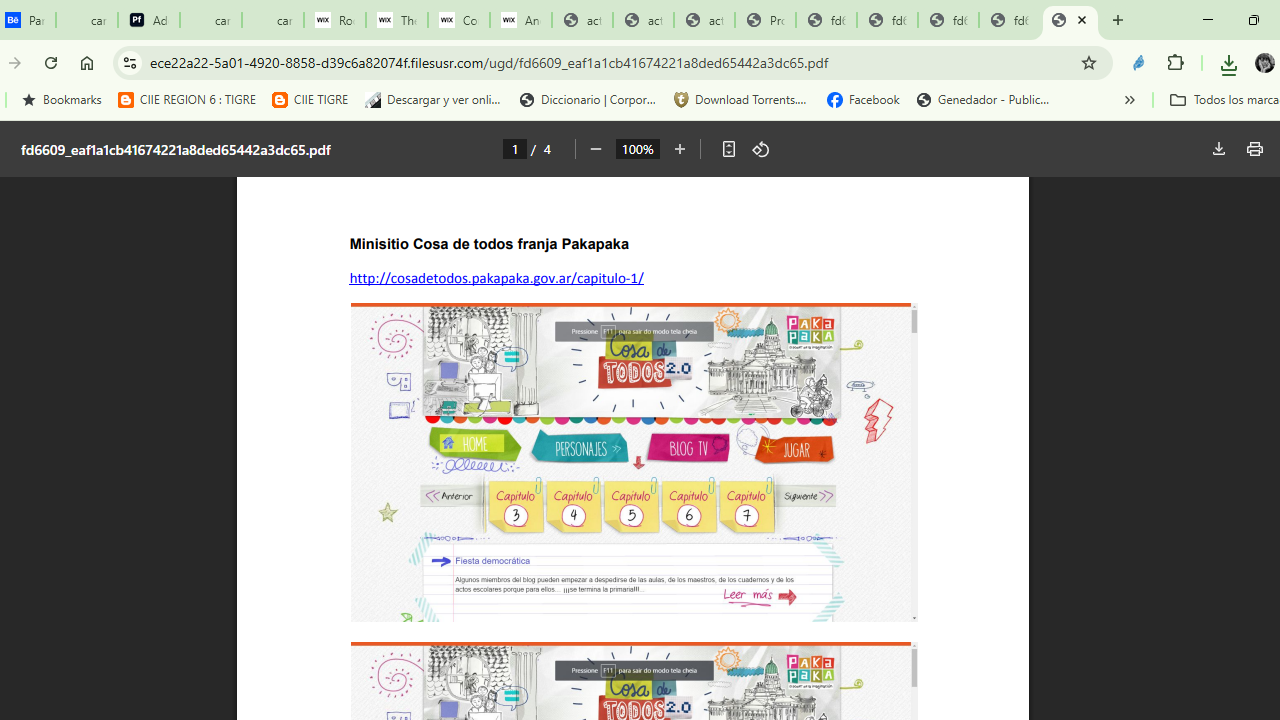Open Descargar y ver onli... bookmark
Viewport: 1280px width, 720px height.
tap(434, 100)
